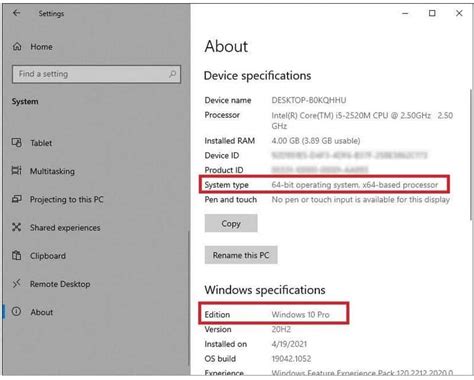Click the System category label in sidebar
The image size is (474, 380).
(25, 101)
